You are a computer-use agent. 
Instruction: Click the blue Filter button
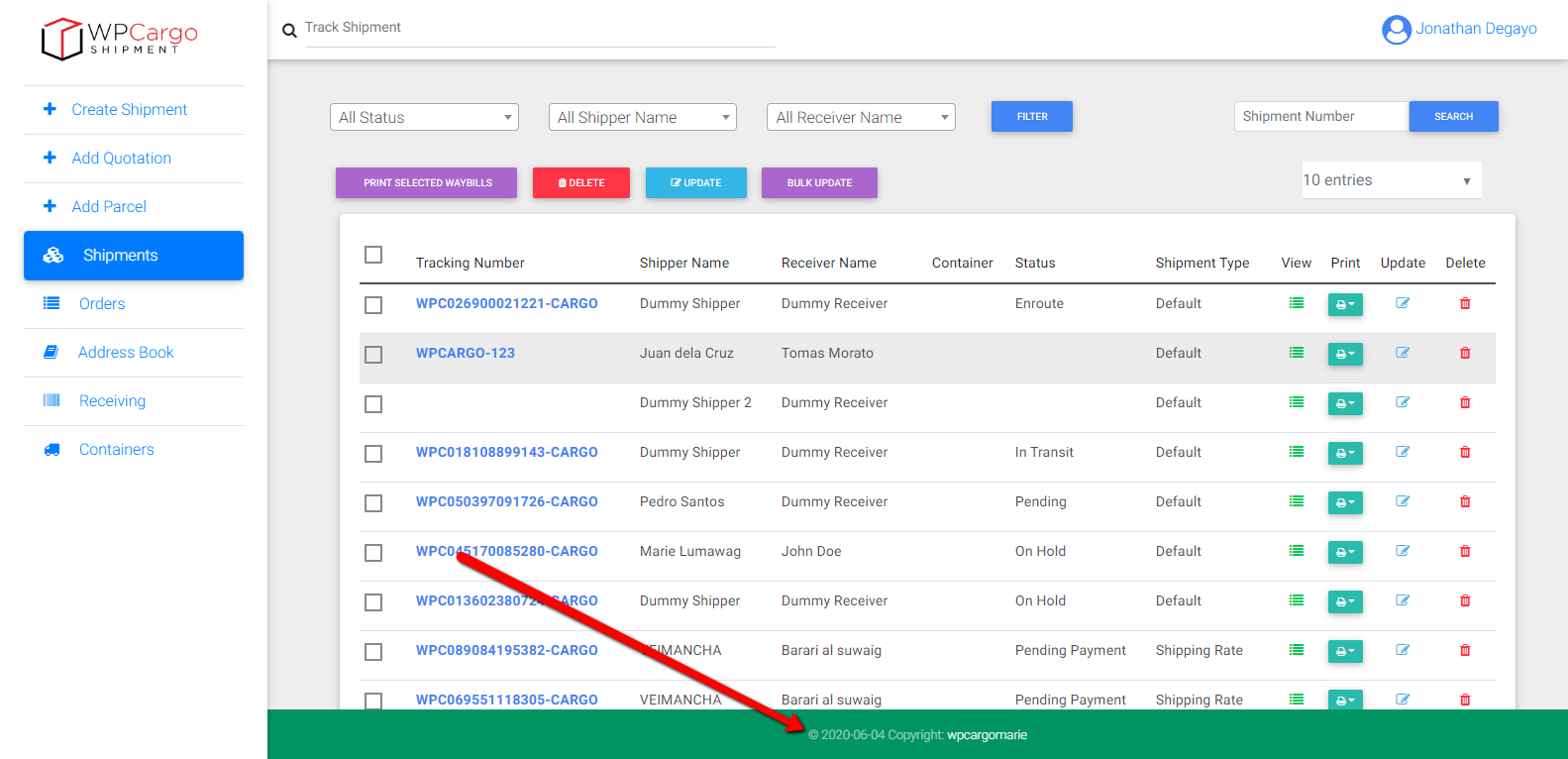1031,117
